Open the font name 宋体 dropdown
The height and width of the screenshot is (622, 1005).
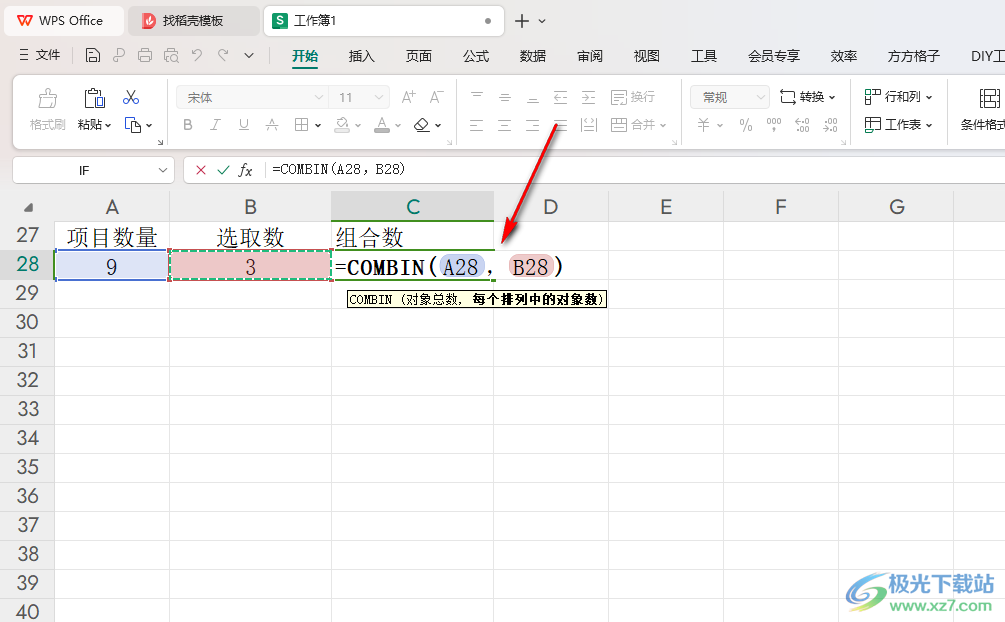pyautogui.click(x=319, y=97)
